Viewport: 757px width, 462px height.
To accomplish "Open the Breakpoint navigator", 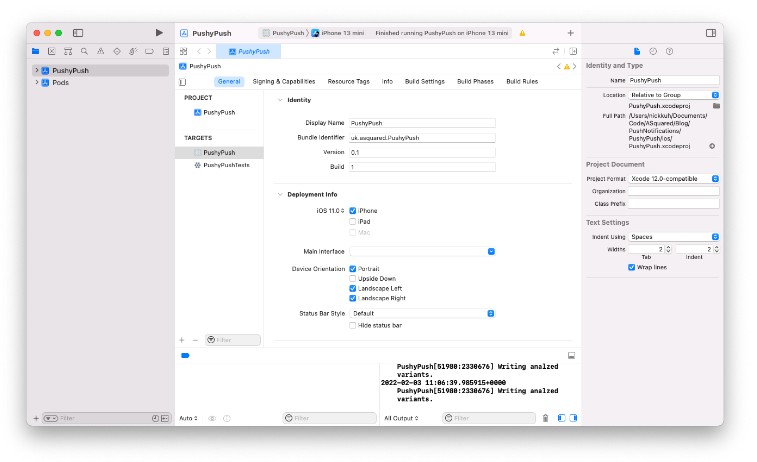I will click(149, 51).
